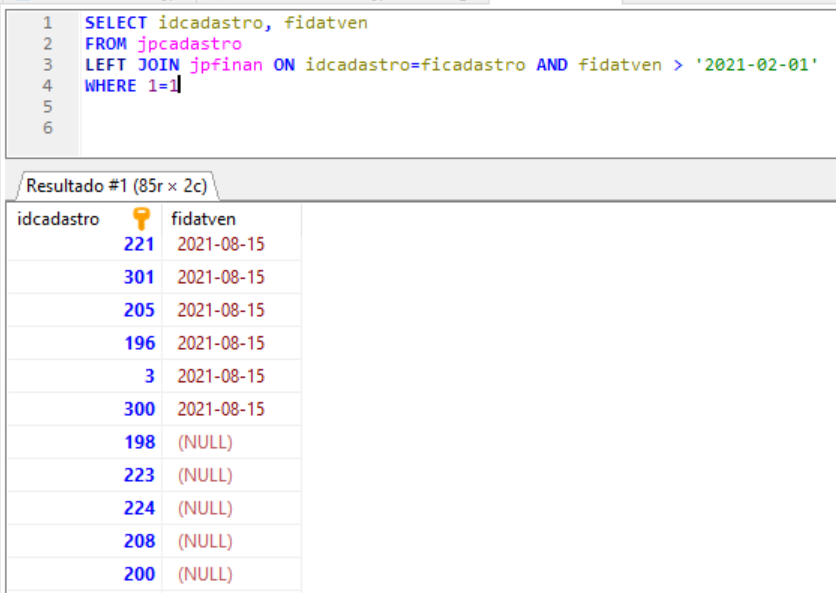836x593 pixels.
Task: Click idcadastro=ficadastro join condition
Action: click(x=415, y=65)
